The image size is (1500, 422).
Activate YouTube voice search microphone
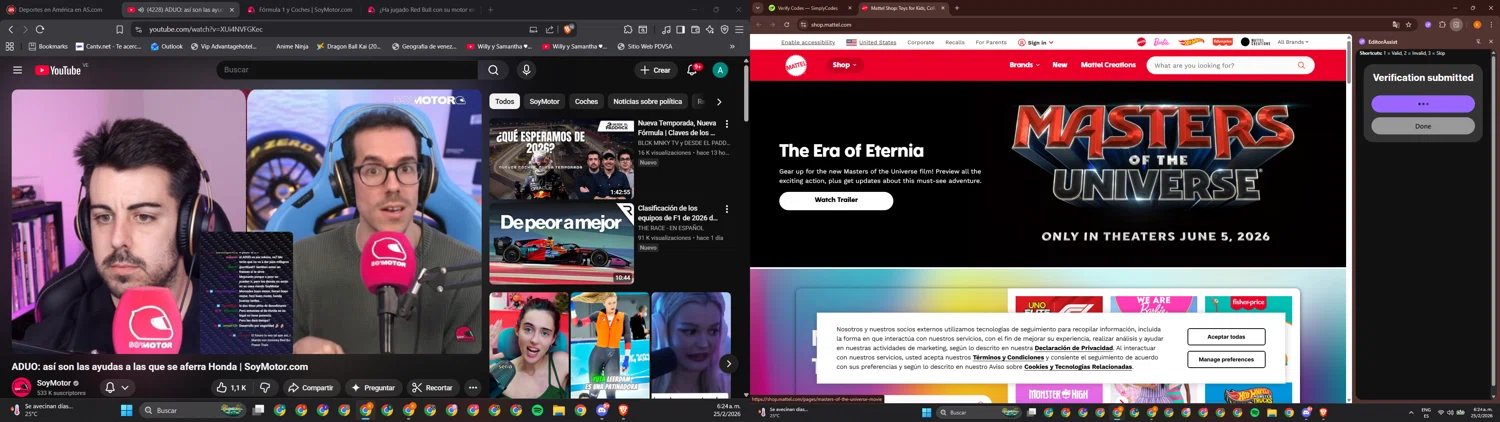[x=526, y=70]
